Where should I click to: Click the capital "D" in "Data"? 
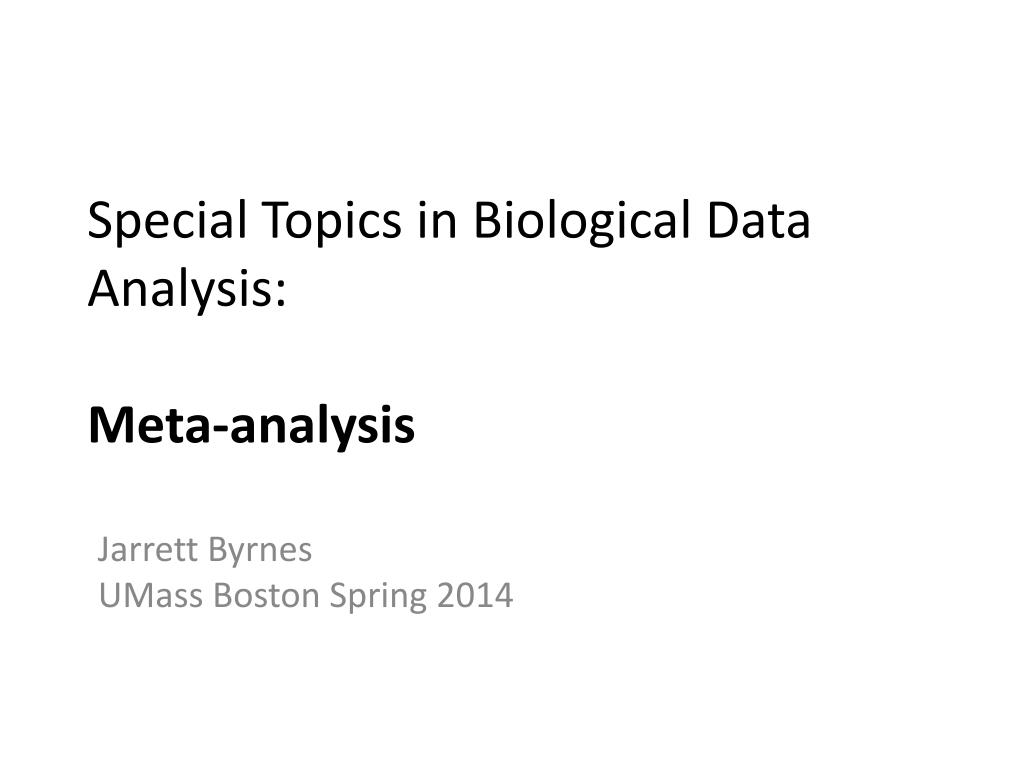[722, 219]
